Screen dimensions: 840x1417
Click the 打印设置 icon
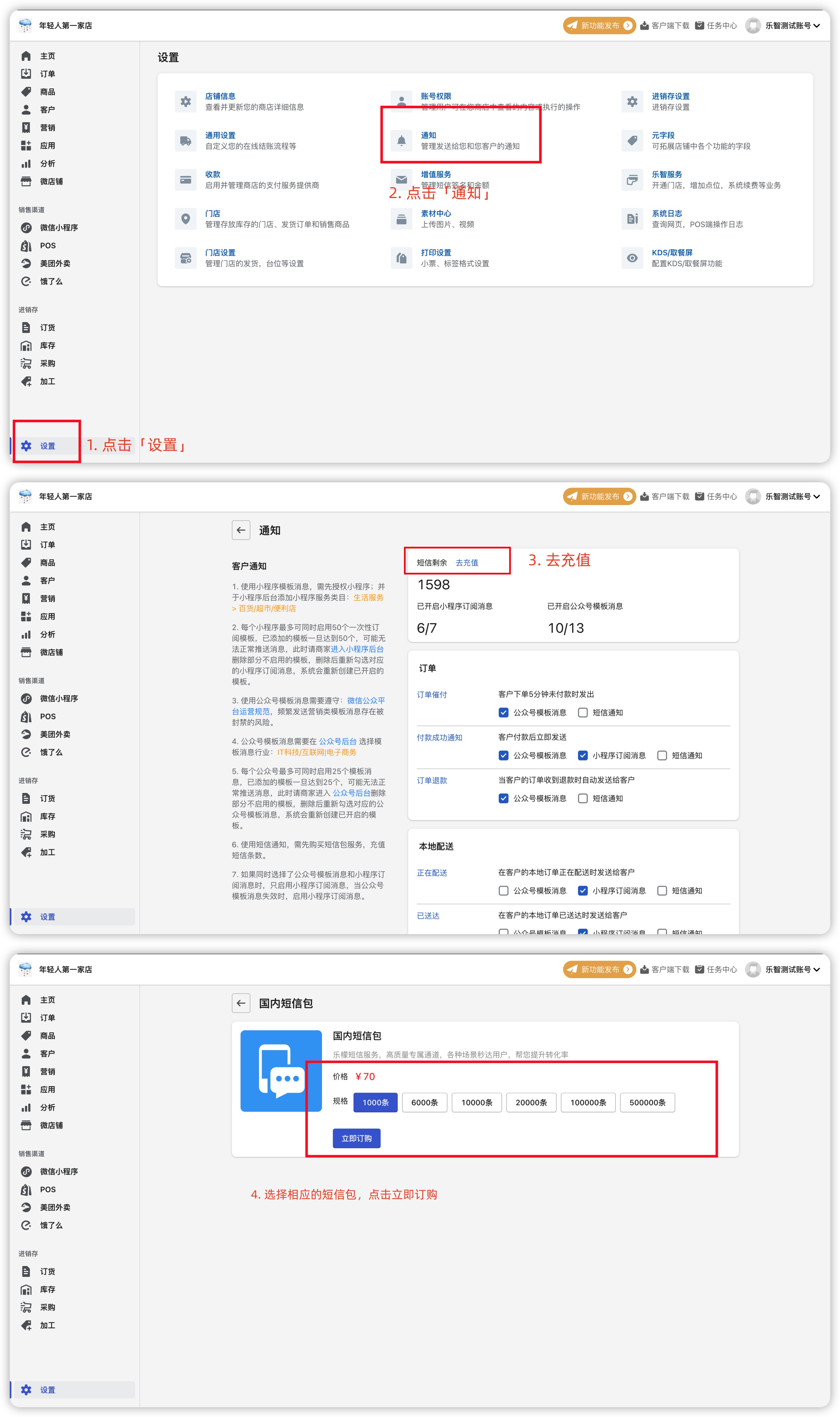click(x=401, y=258)
